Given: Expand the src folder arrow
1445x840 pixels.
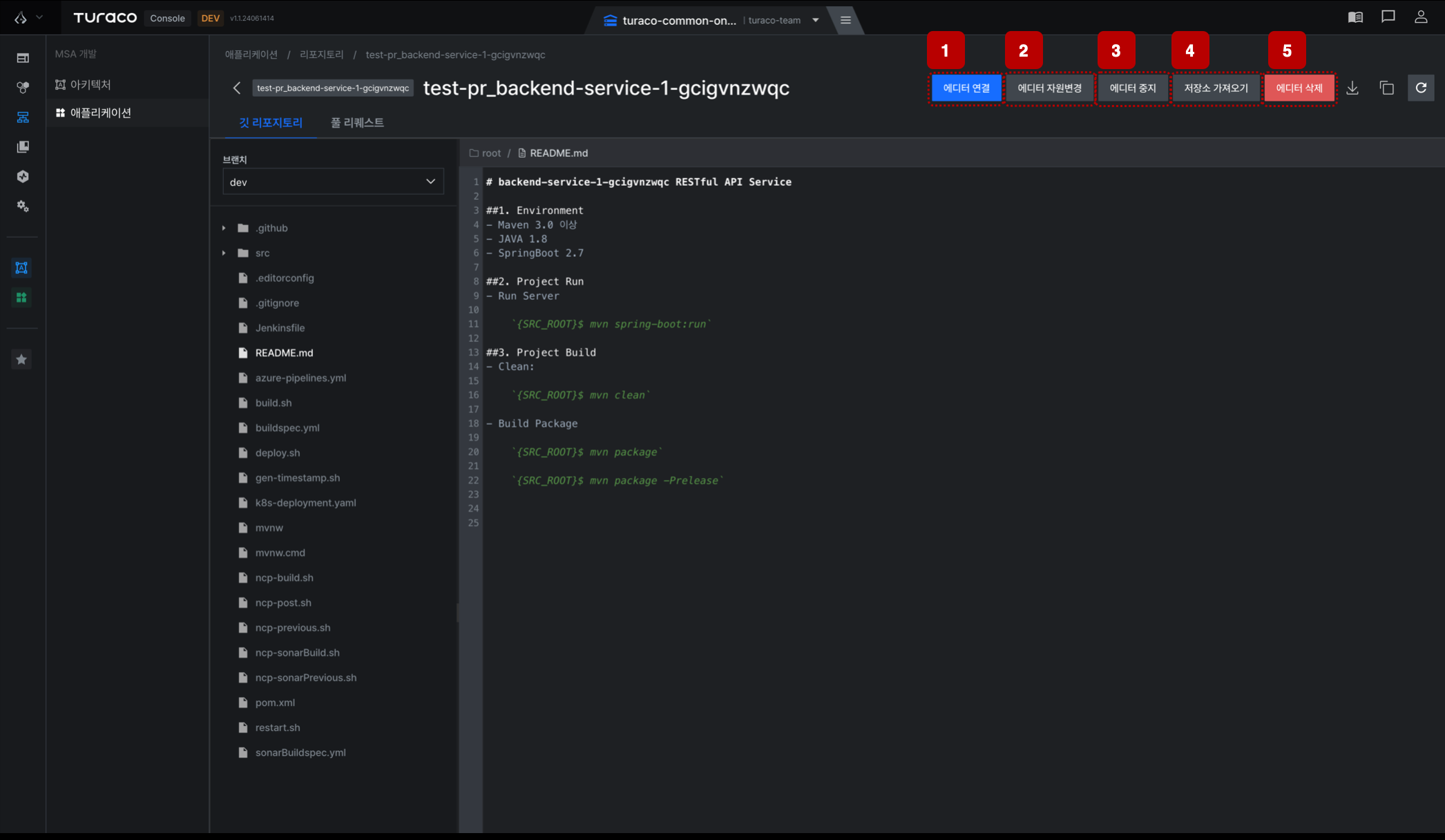Looking at the screenshot, I should click(224, 253).
